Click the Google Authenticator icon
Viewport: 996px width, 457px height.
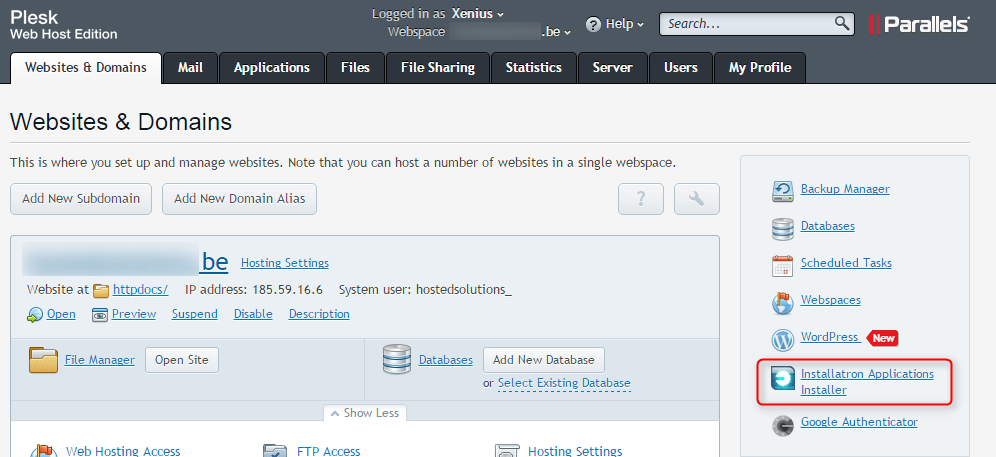point(783,425)
